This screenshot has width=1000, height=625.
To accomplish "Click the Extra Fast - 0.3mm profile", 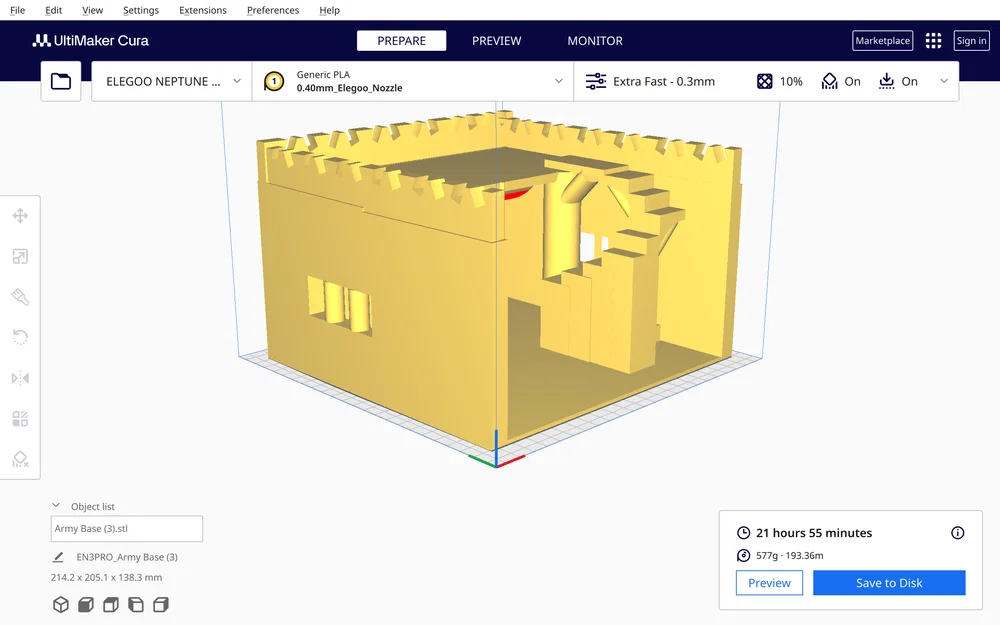I will pyautogui.click(x=664, y=82).
